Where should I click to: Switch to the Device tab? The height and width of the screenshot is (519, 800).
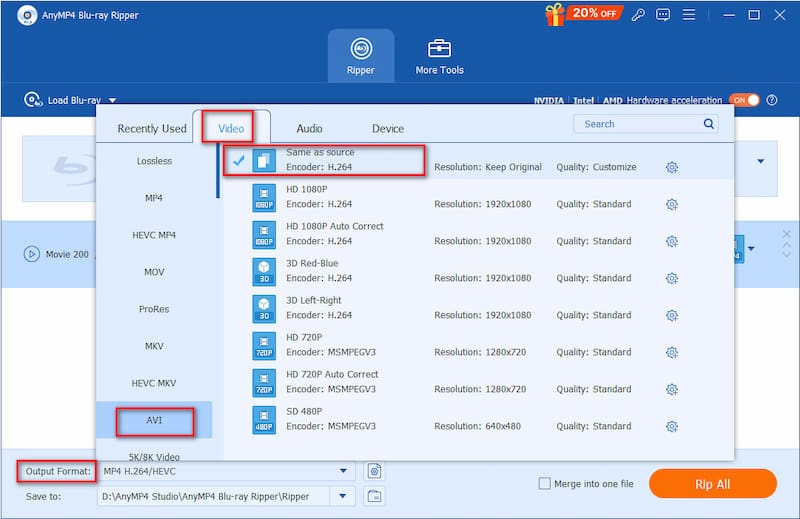(388, 128)
